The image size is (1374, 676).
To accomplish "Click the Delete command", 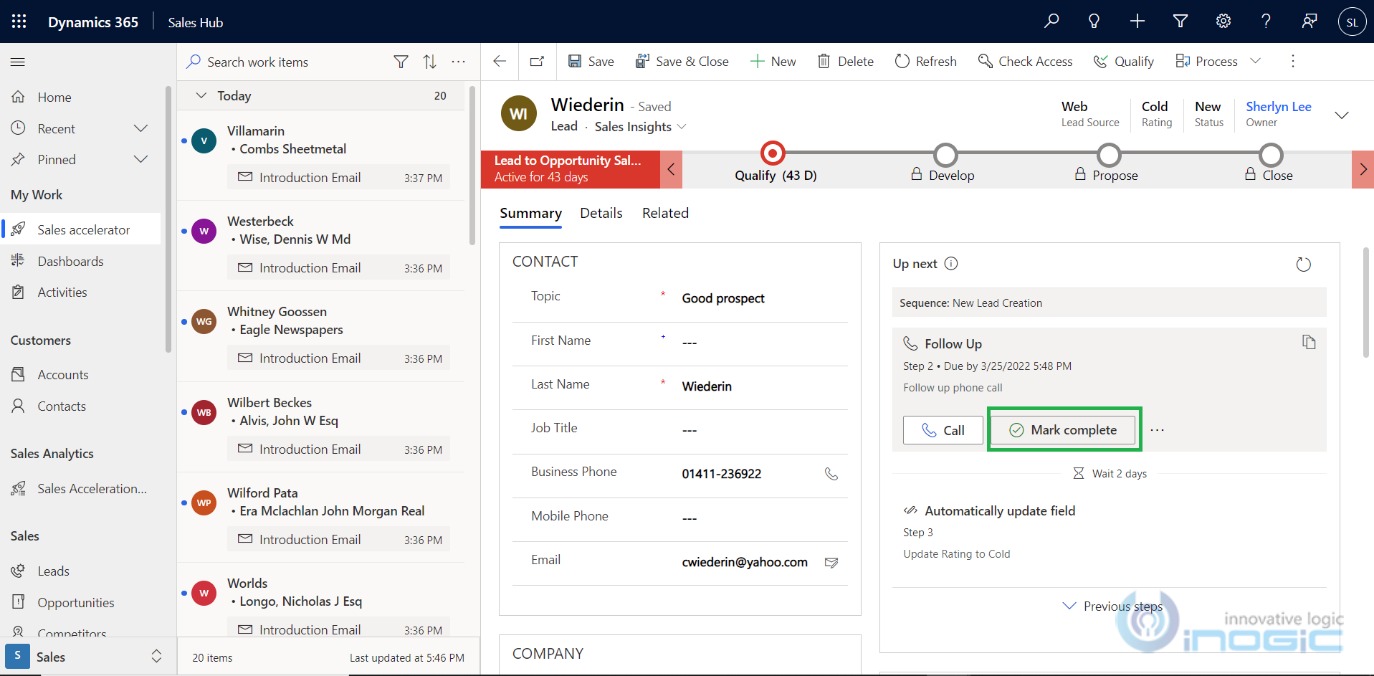I will tap(845, 61).
